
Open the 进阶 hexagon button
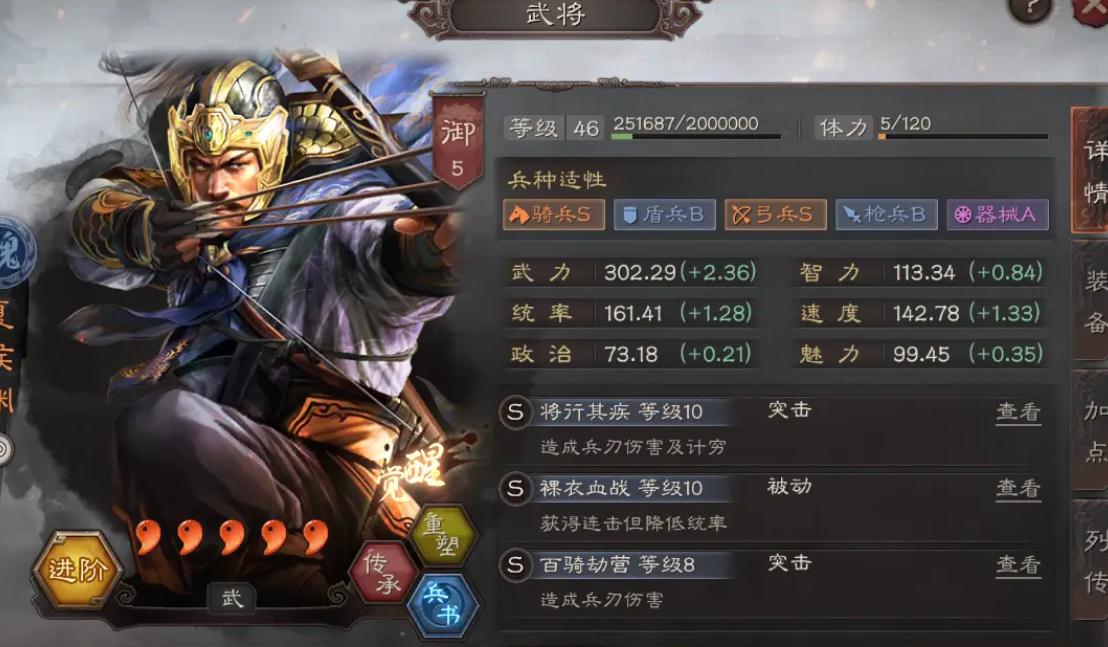click(x=76, y=569)
